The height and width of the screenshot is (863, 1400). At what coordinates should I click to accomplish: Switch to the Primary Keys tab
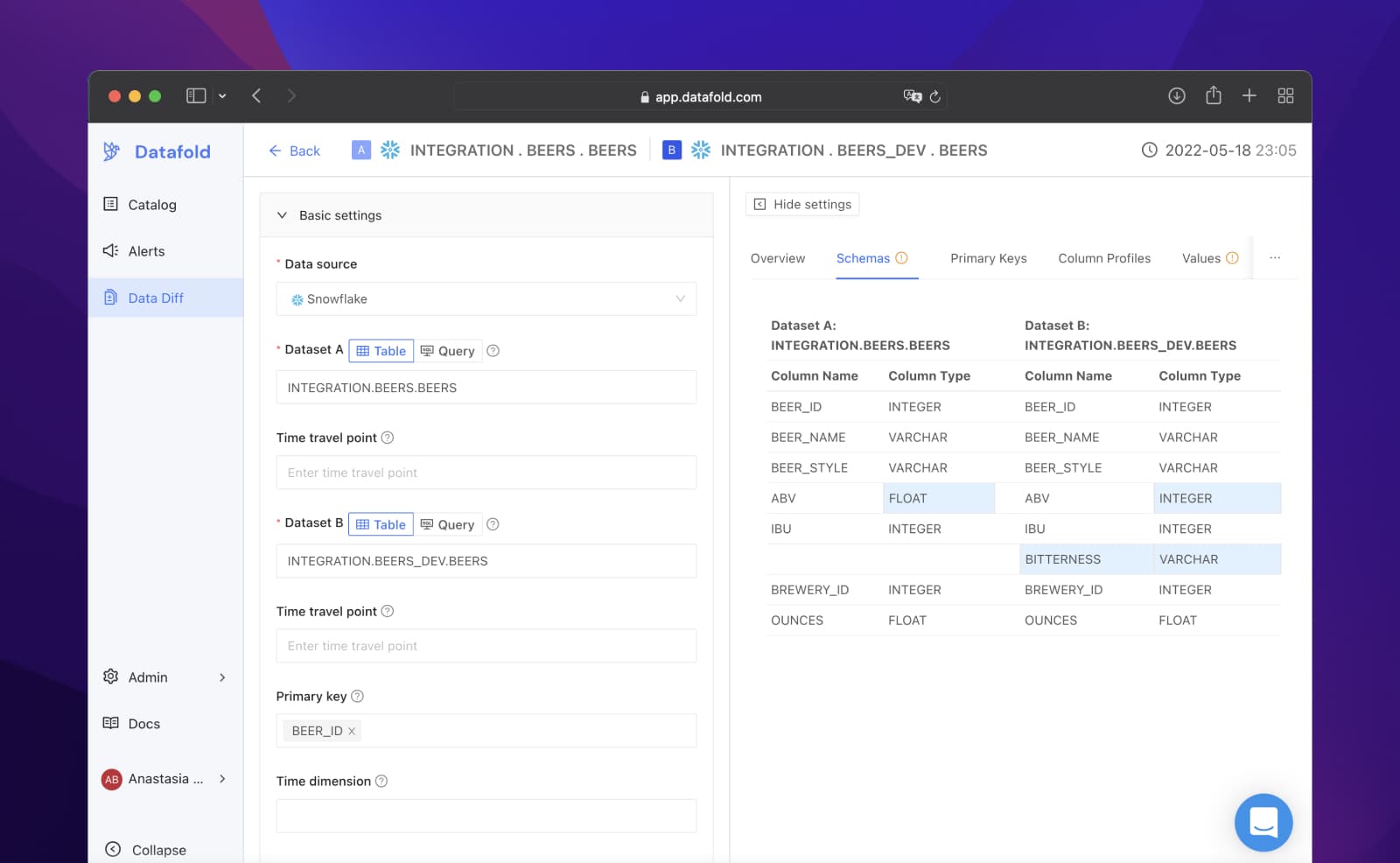[989, 258]
